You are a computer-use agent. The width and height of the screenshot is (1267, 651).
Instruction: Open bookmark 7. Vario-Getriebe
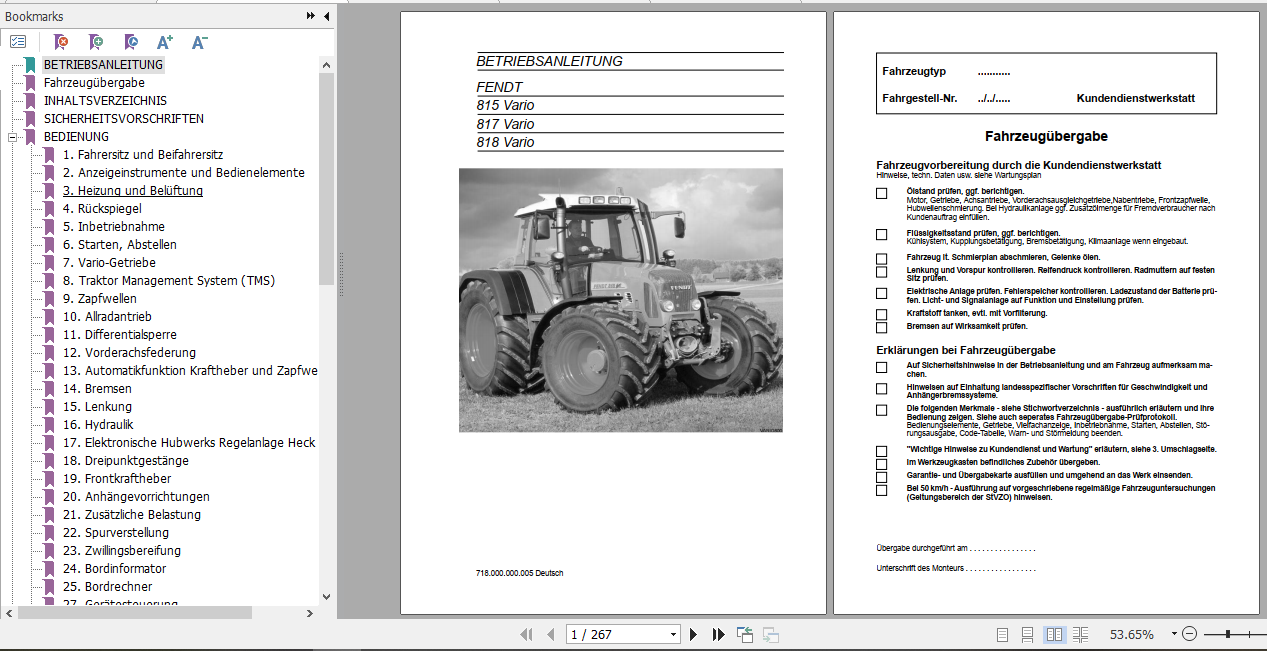109,263
